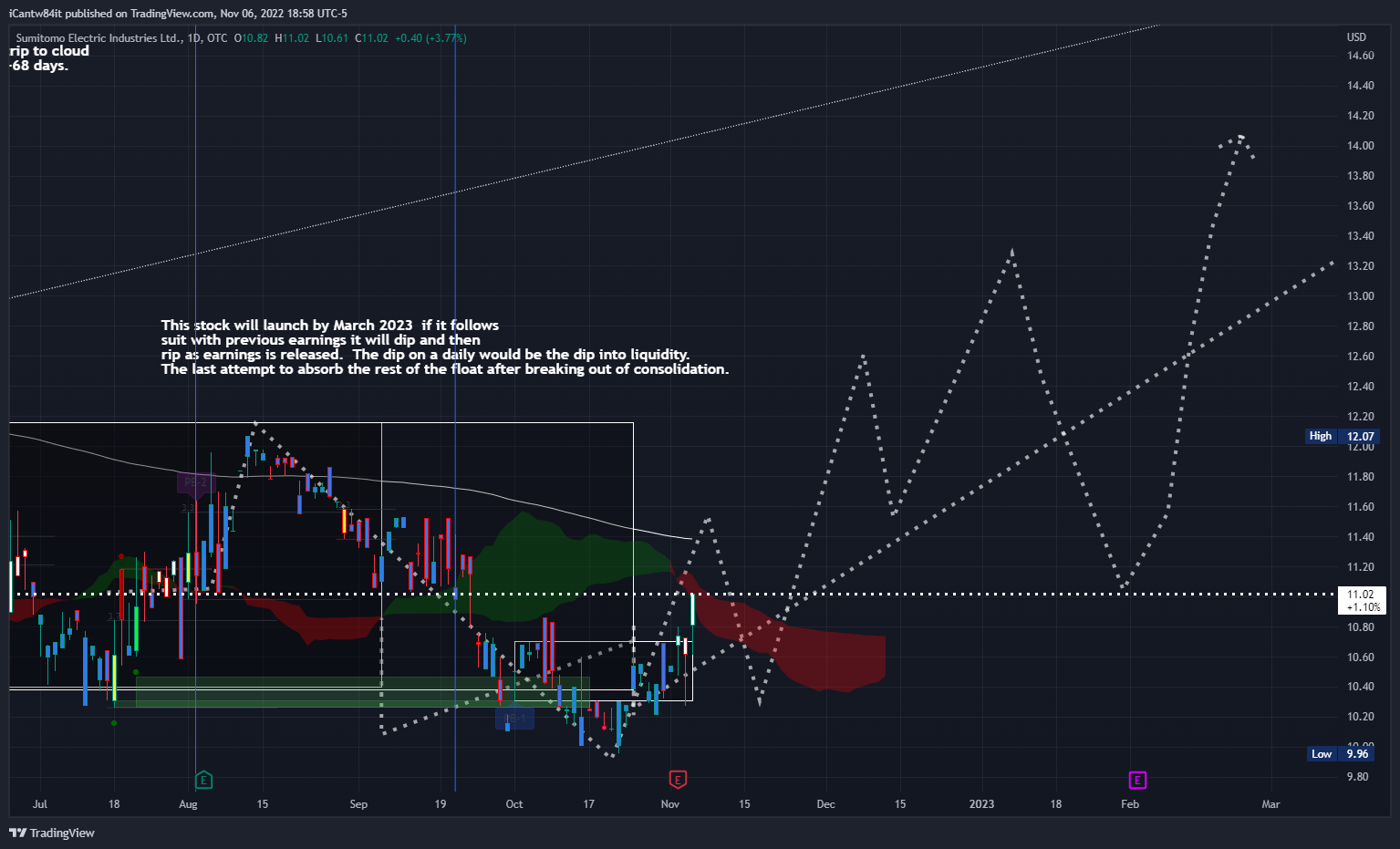Click the USD currency label

[x=1356, y=37]
